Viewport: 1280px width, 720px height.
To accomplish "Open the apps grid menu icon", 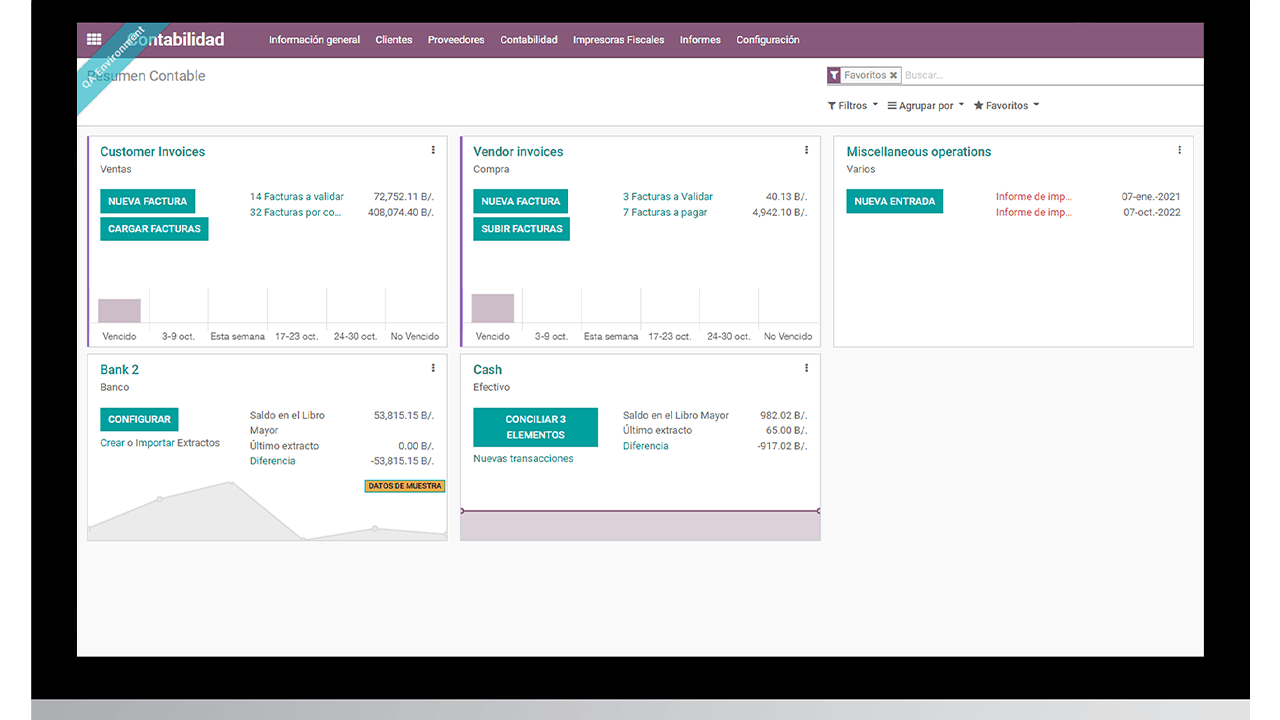I will pyautogui.click(x=94, y=40).
